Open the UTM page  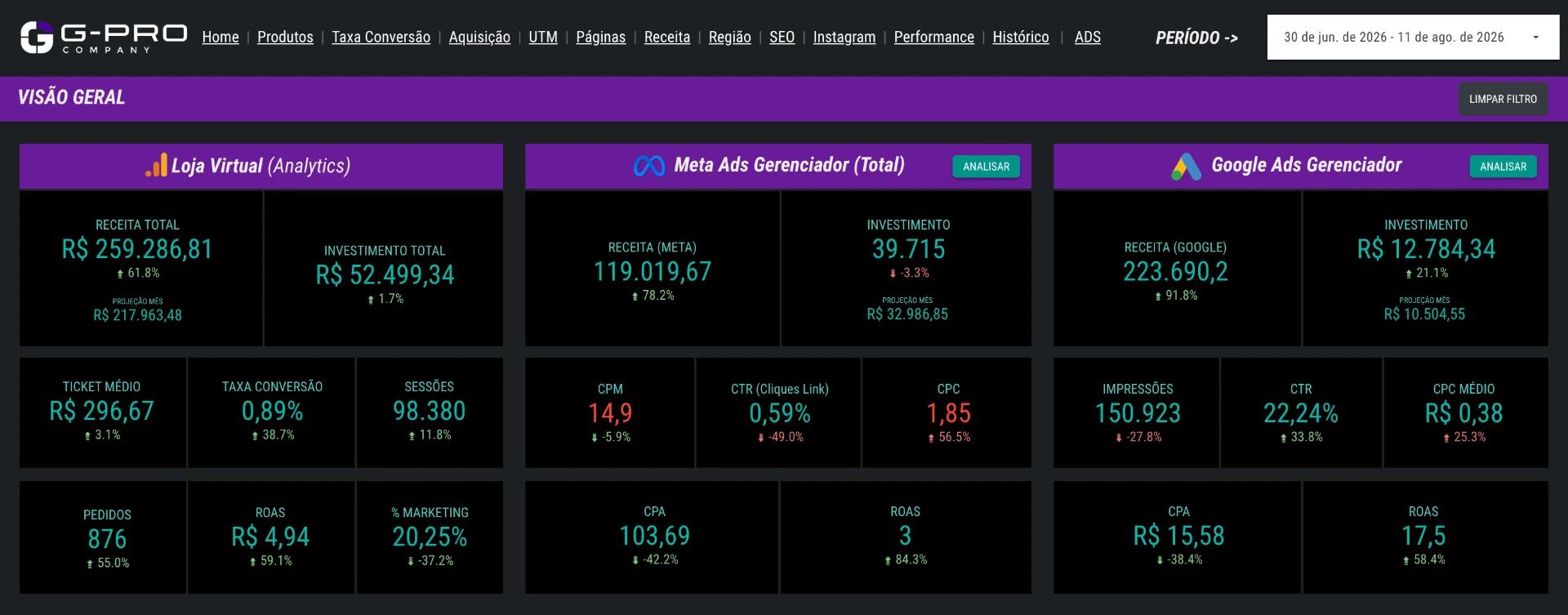[543, 37]
